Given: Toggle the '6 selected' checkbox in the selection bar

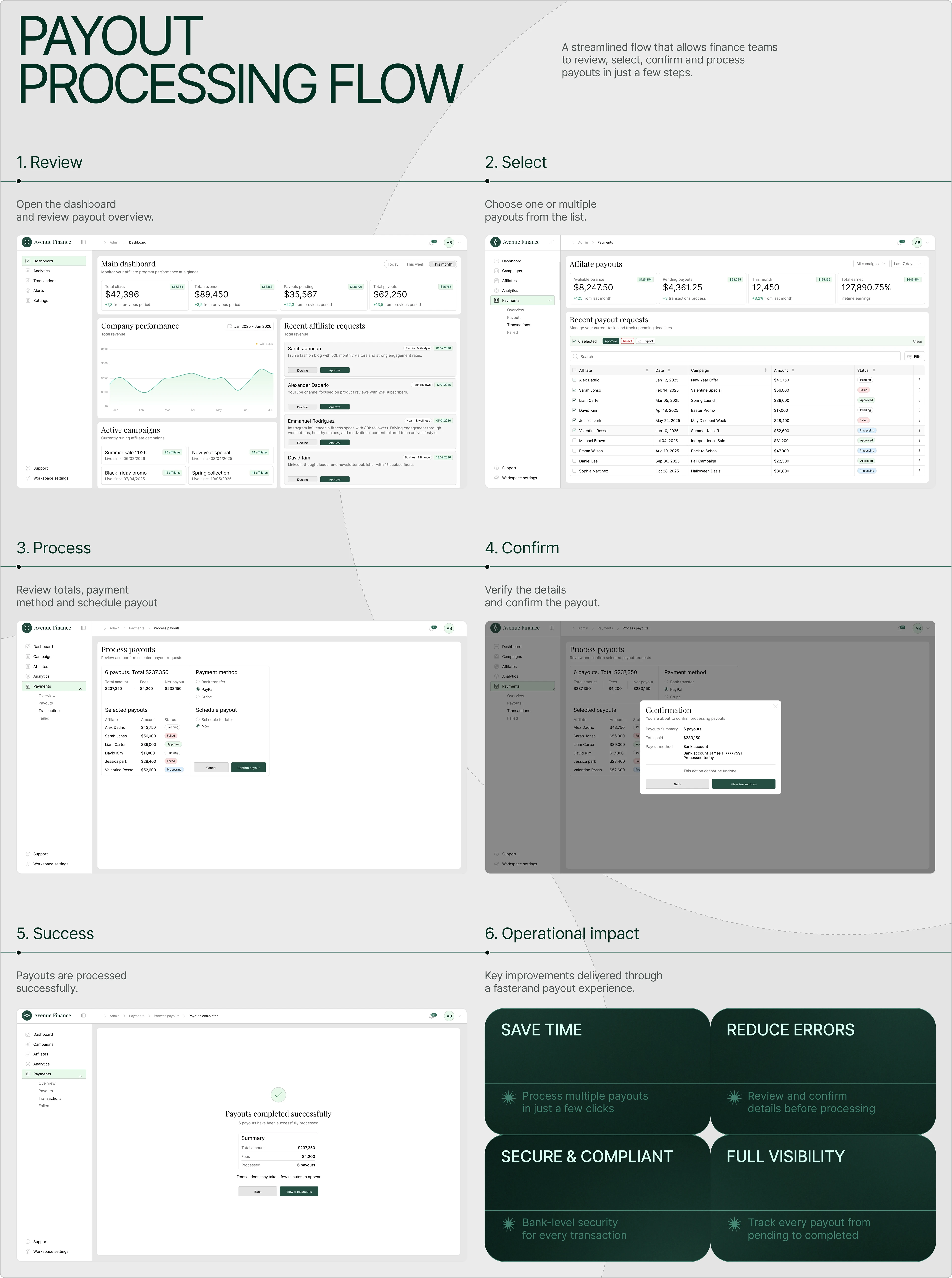Looking at the screenshot, I should (574, 341).
